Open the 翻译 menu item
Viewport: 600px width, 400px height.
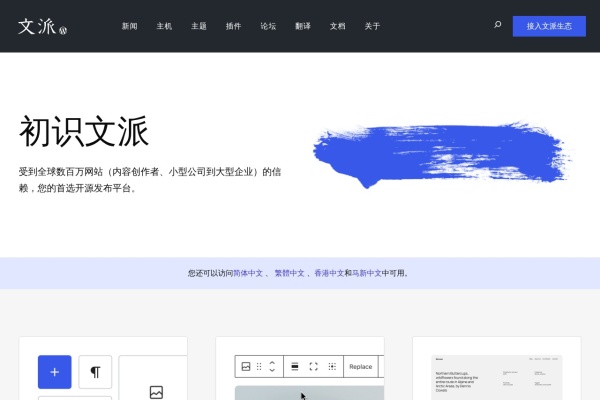(303, 26)
